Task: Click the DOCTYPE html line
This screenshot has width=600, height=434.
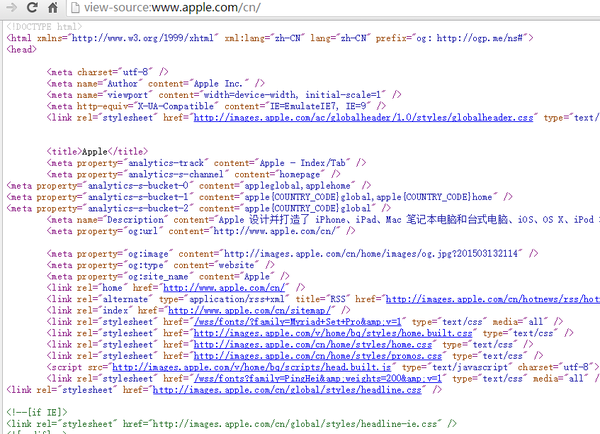Action: tap(44, 26)
